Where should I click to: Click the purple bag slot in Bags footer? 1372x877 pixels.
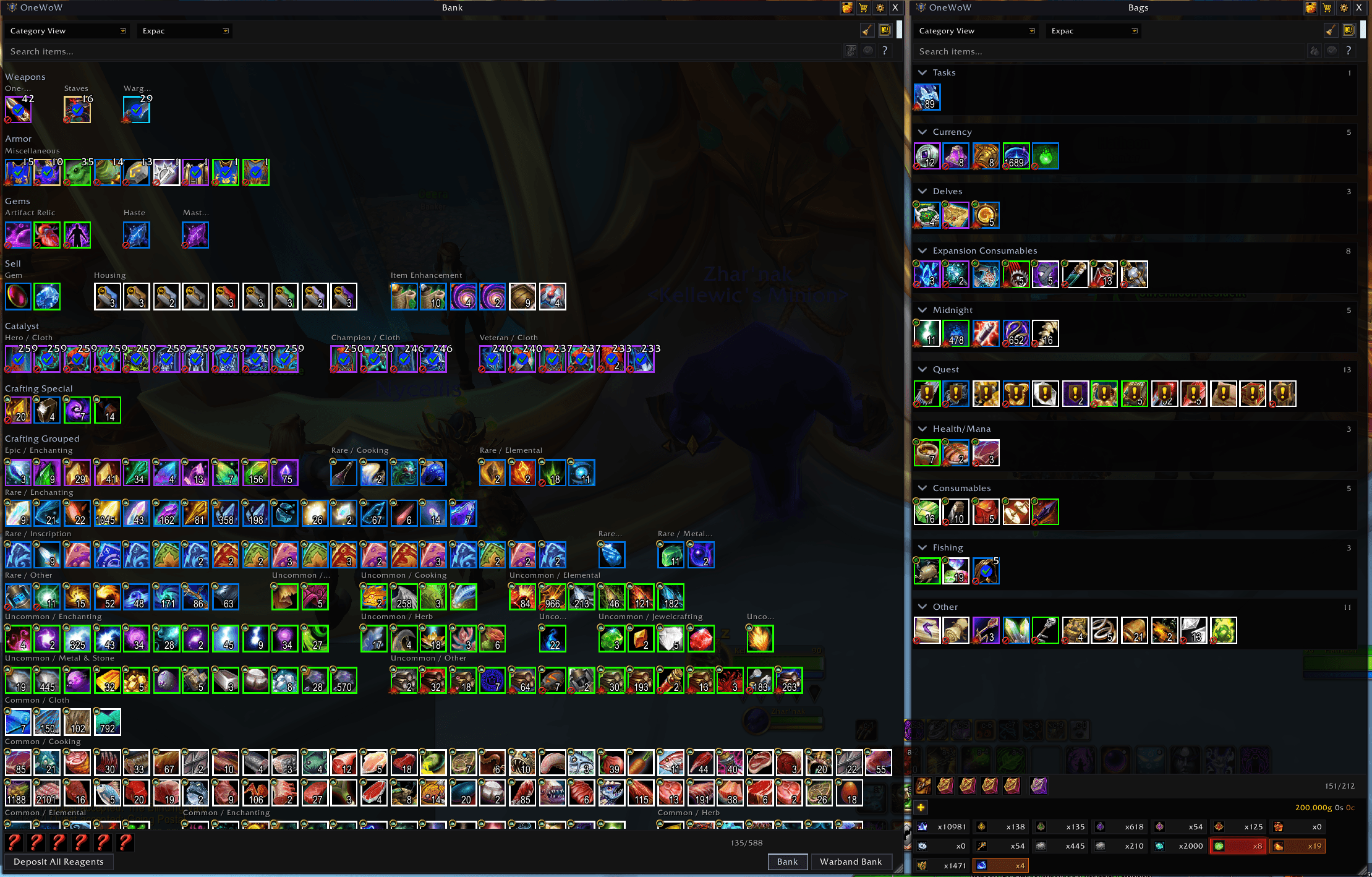point(1039,785)
